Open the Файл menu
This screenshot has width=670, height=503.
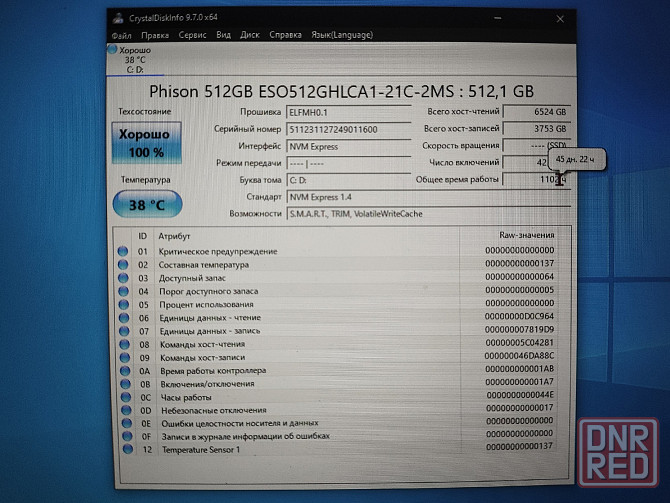pyautogui.click(x=122, y=35)
